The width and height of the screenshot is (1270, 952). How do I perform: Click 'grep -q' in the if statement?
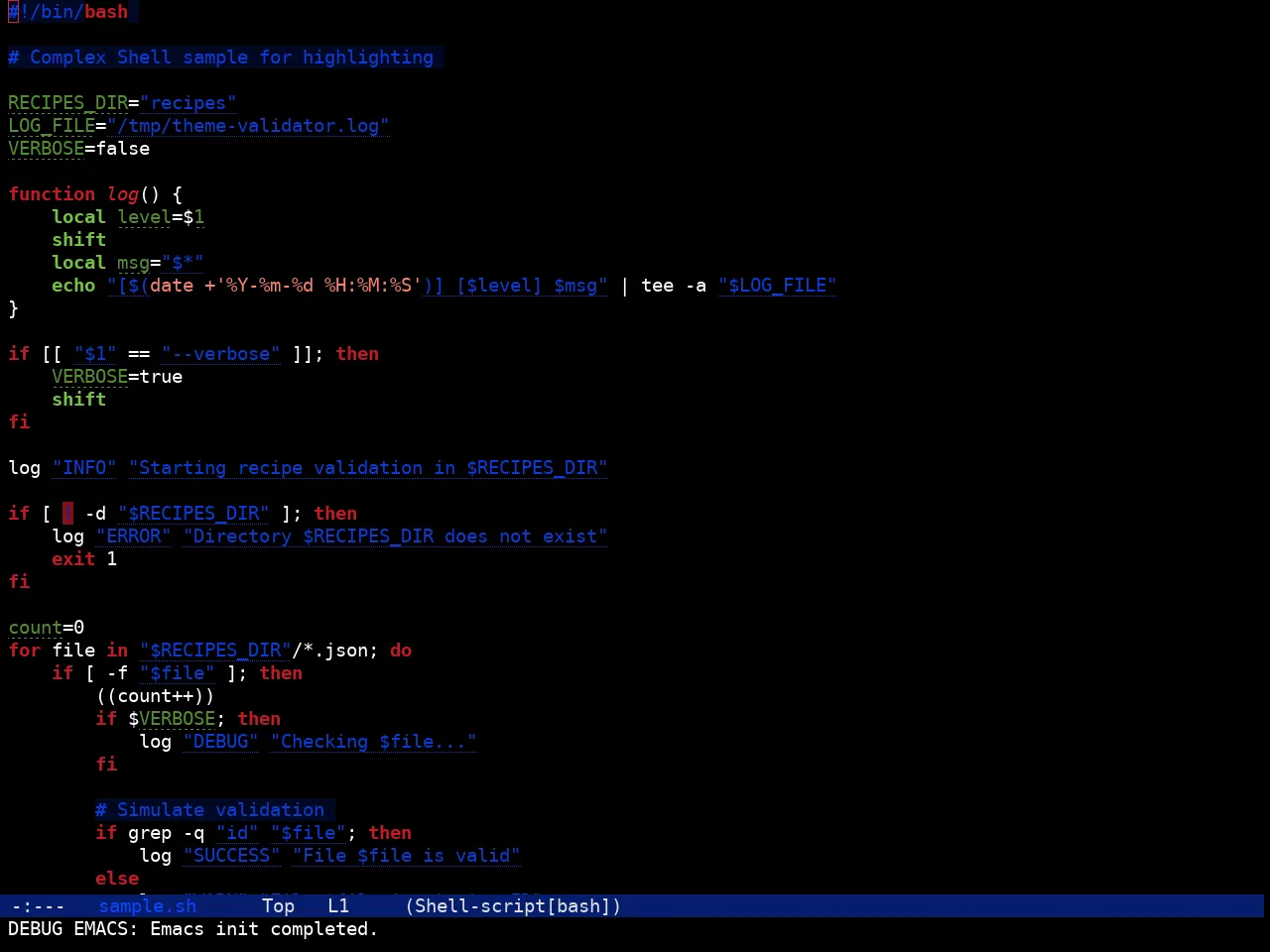coord(166,833)
